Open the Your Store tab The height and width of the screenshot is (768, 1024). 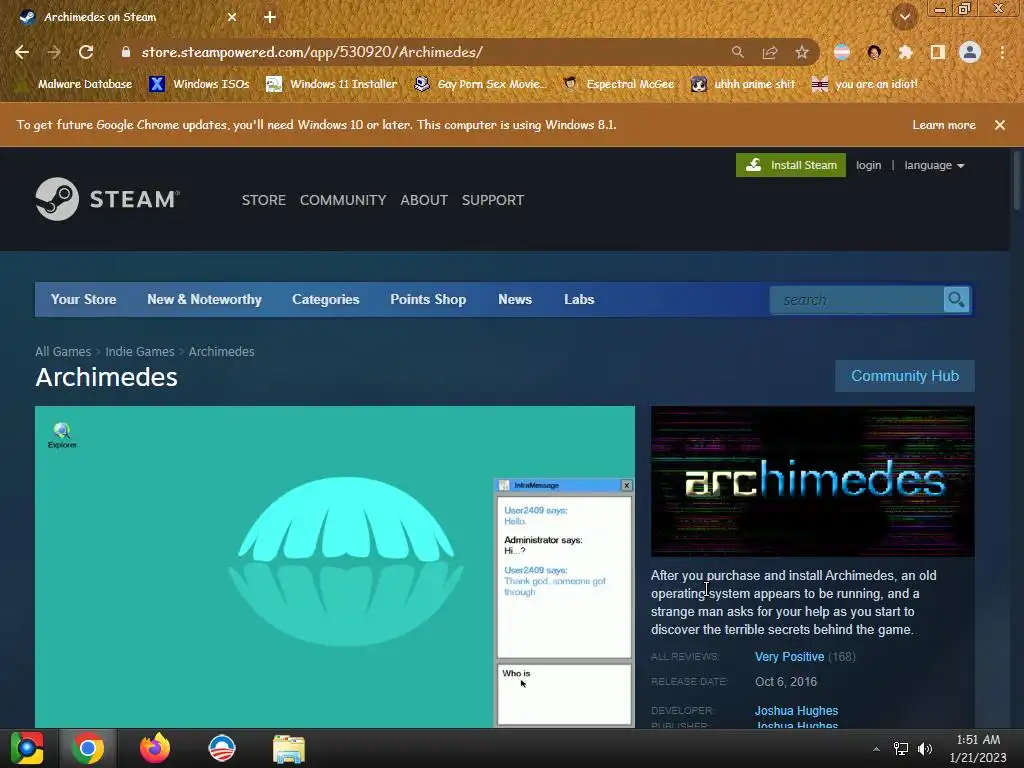(x=84, y=299)
